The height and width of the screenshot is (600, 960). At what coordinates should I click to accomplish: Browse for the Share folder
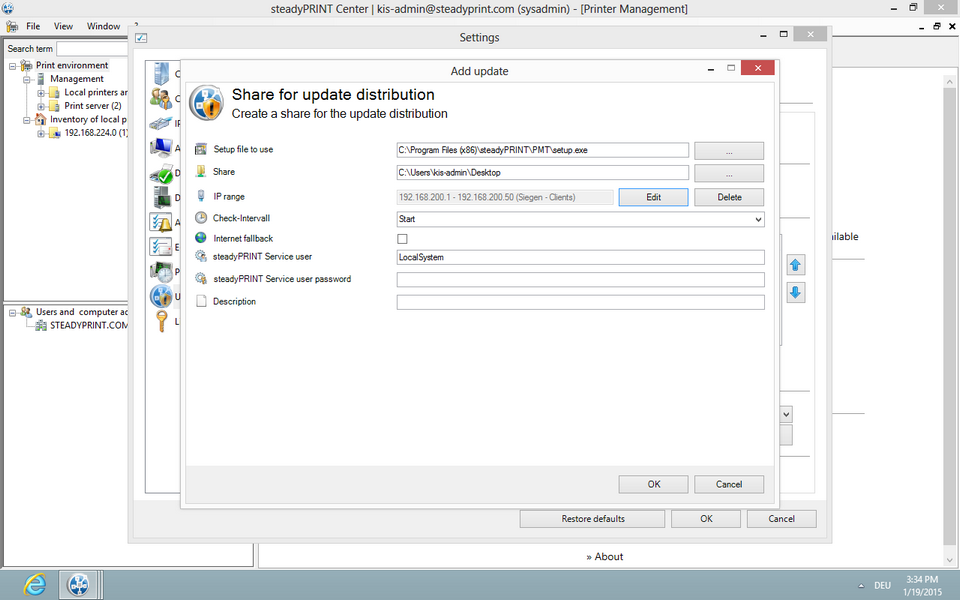tap(729, 173)
